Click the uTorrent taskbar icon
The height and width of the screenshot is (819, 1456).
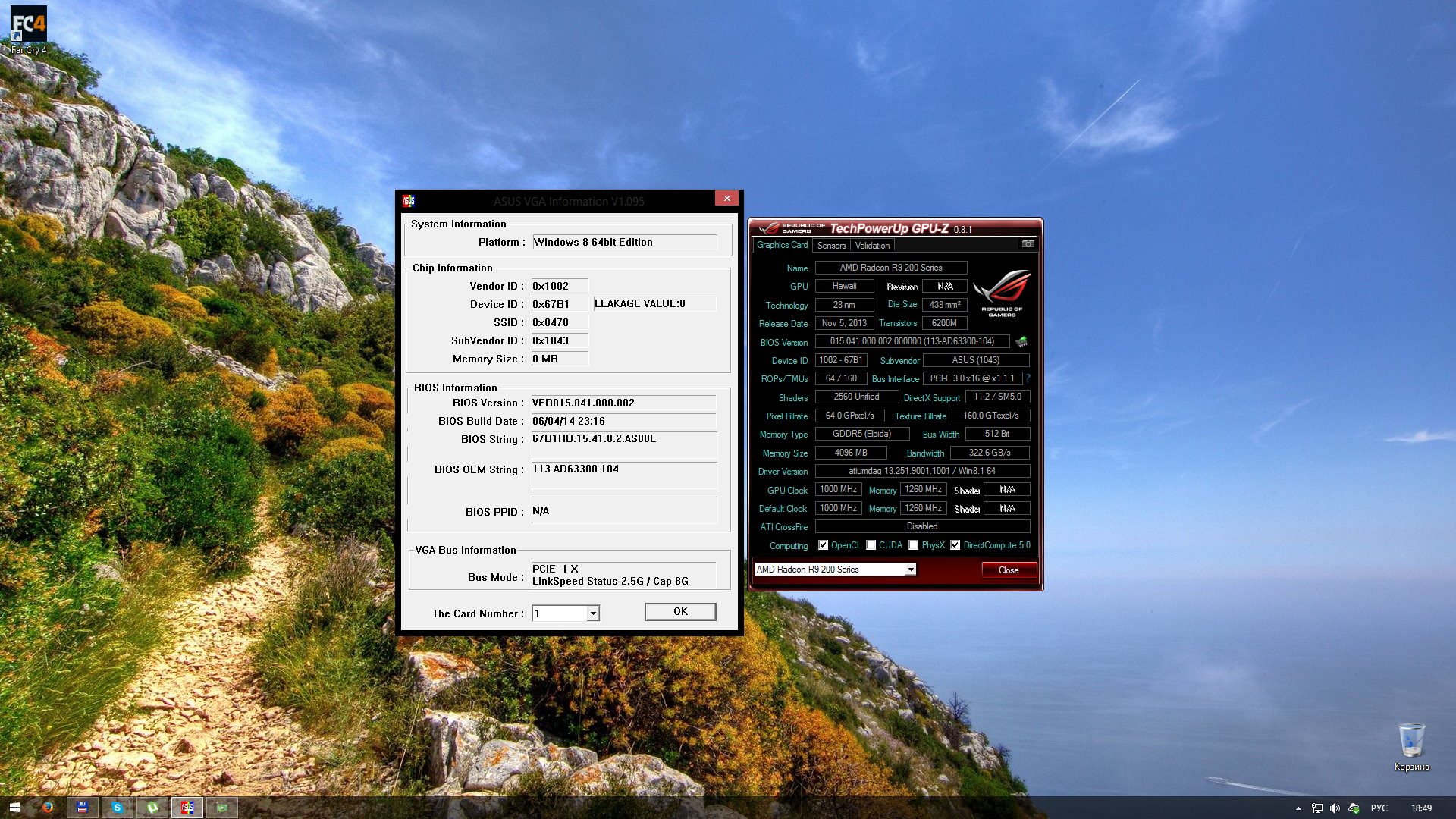pos(152,808)
